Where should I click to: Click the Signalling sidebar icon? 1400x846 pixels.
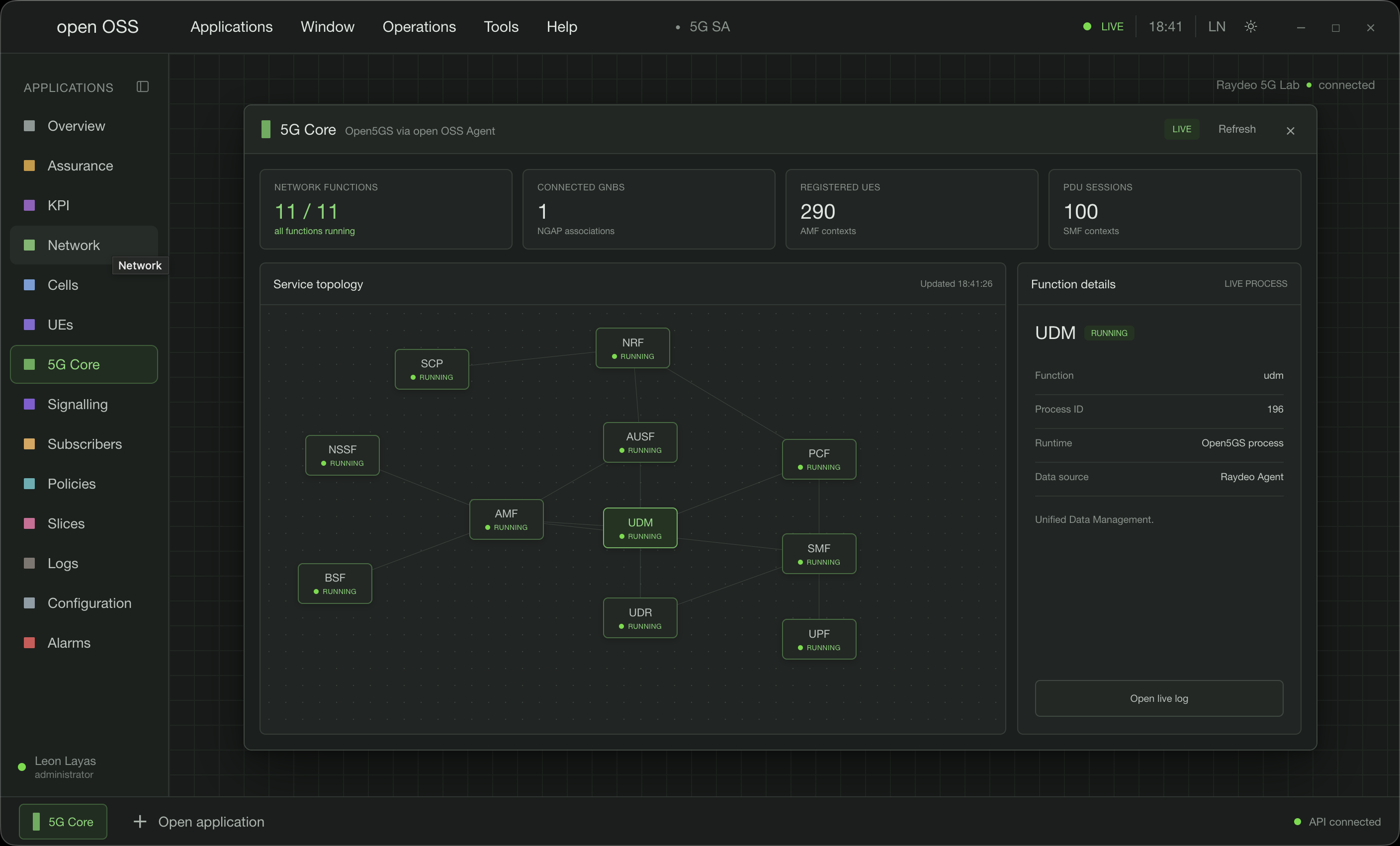click(29, 404)
